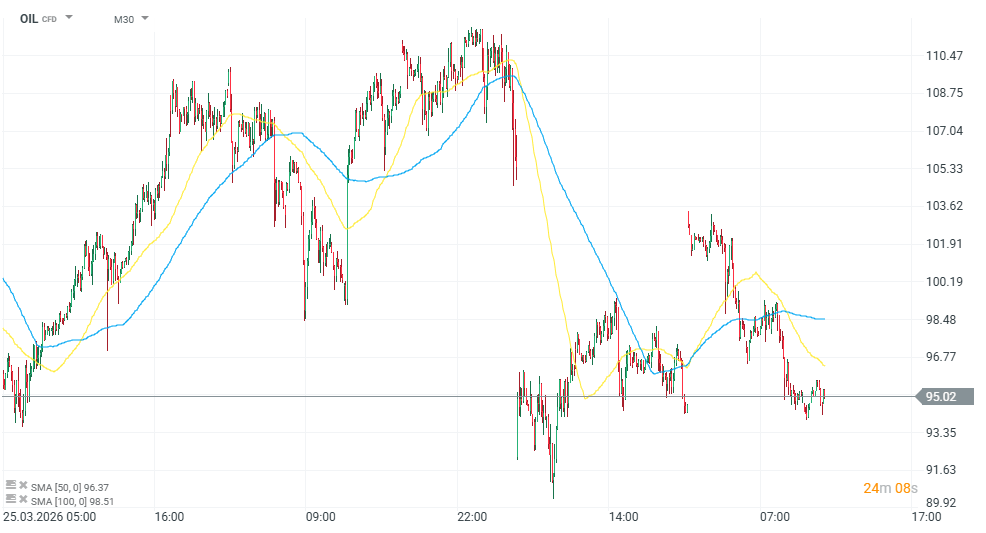Click the 17:00 time axis label
The image size is (986, 533).
point(926,517)
